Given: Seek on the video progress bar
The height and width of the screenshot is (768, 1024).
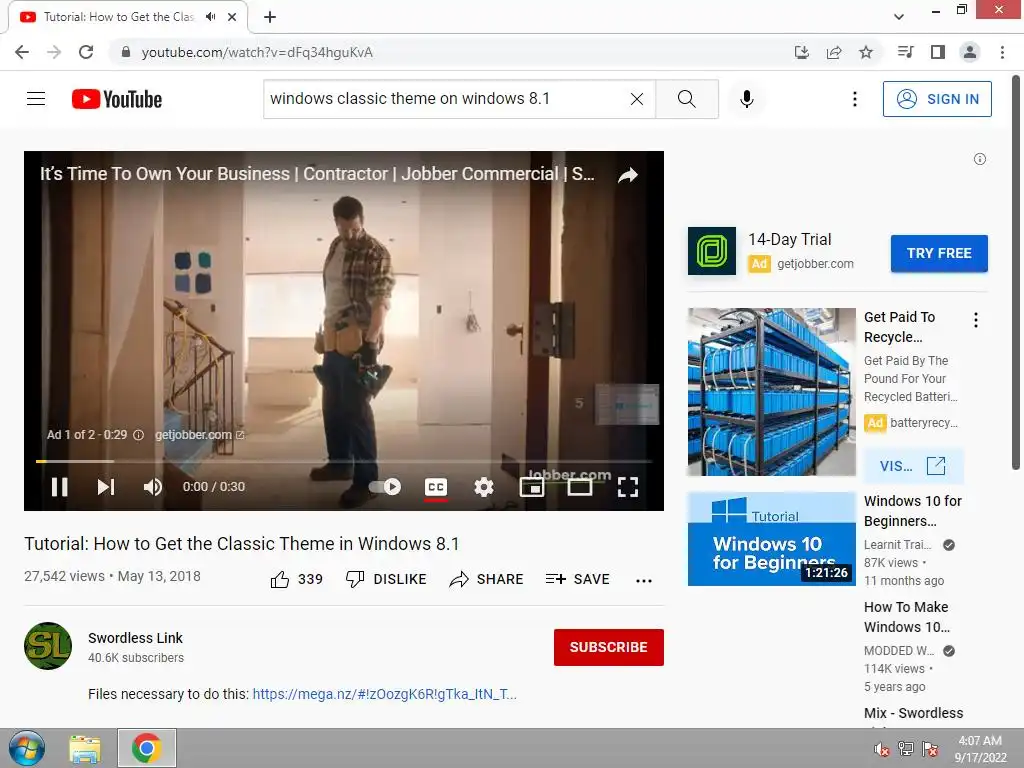Looking at the screenshot, I should [x=344, y=461].
